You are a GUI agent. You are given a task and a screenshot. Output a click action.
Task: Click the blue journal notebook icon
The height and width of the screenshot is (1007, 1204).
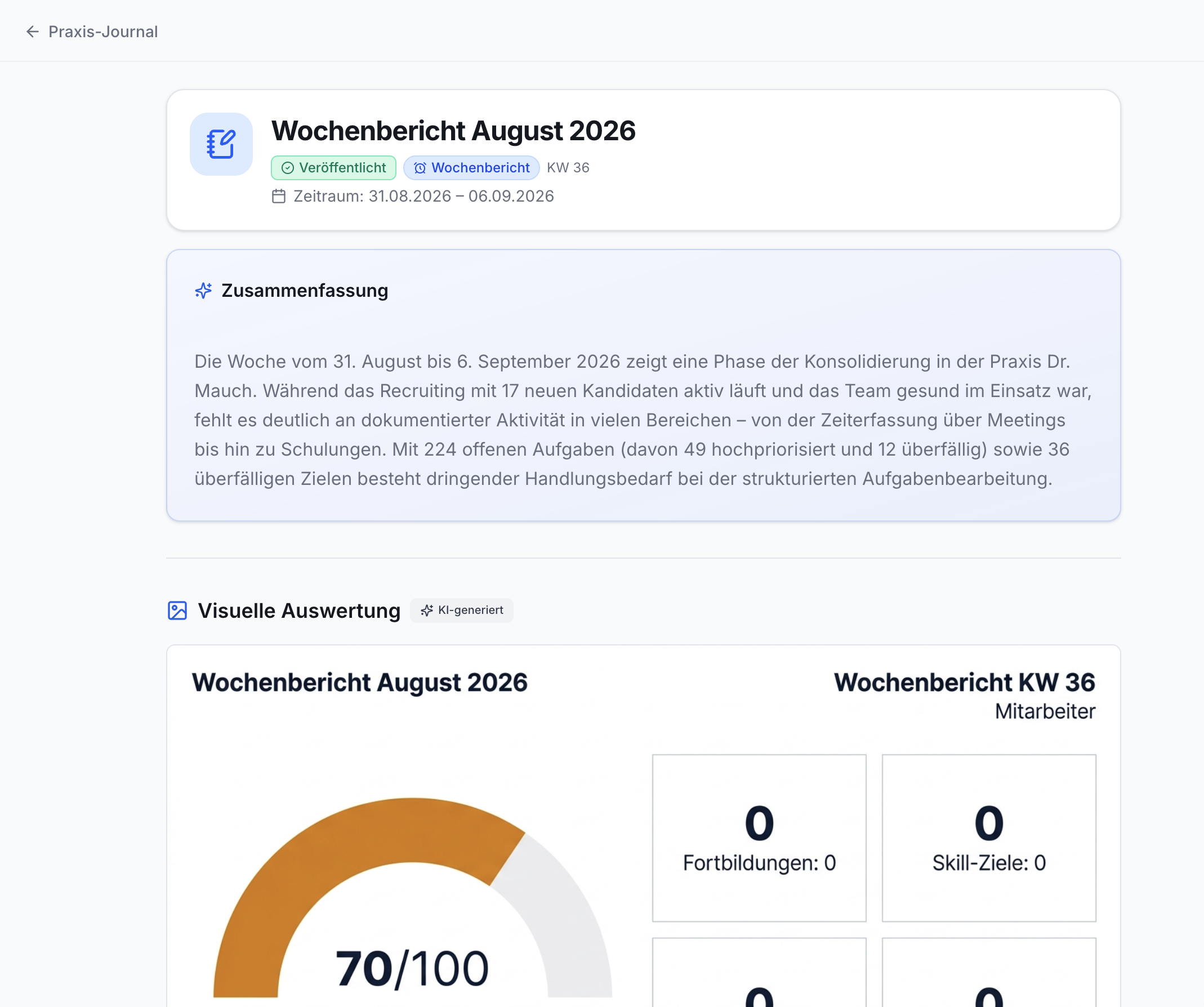click(221, 144)
